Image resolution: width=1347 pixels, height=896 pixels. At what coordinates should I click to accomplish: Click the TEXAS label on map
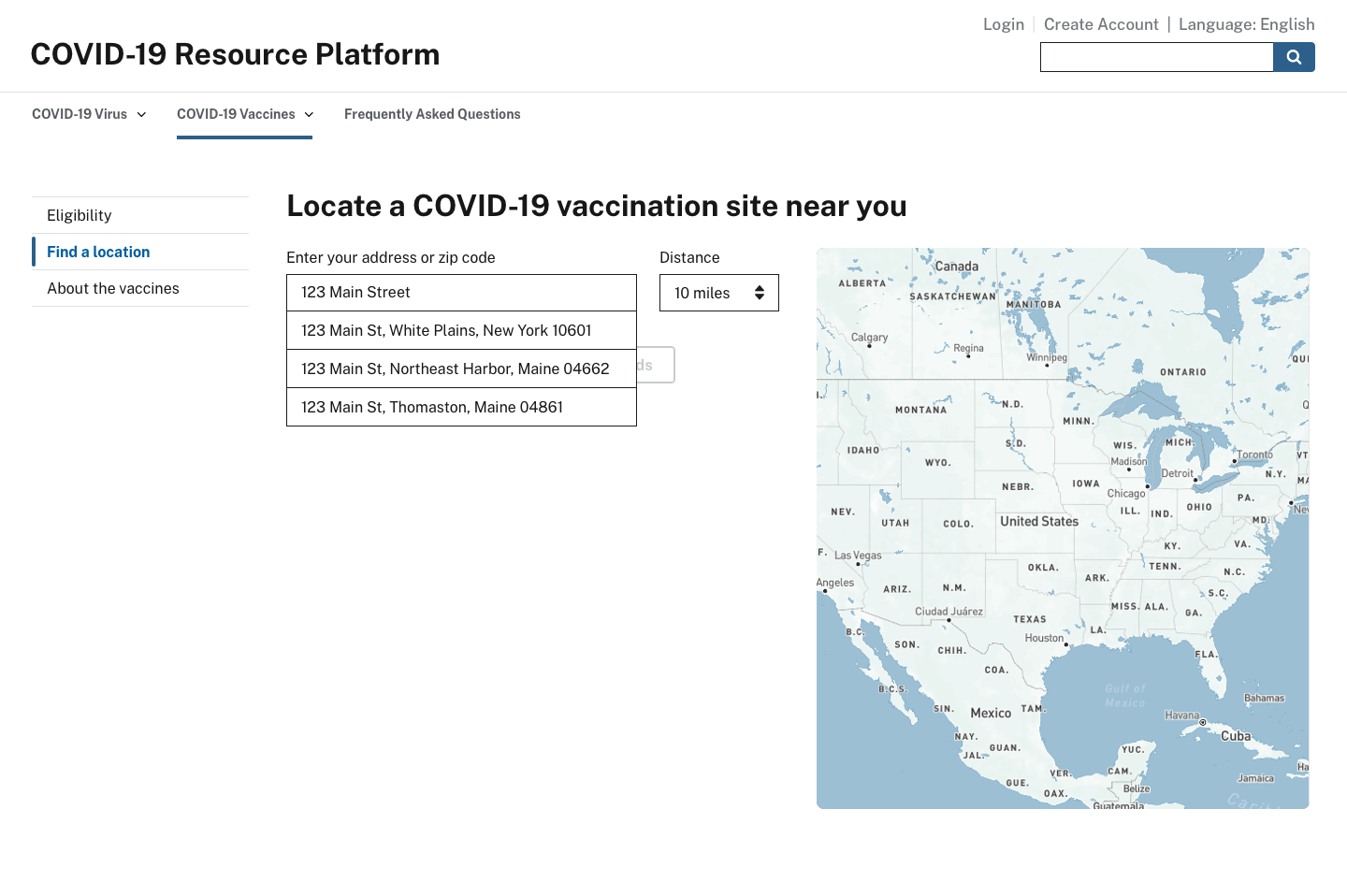point(1030,619)
